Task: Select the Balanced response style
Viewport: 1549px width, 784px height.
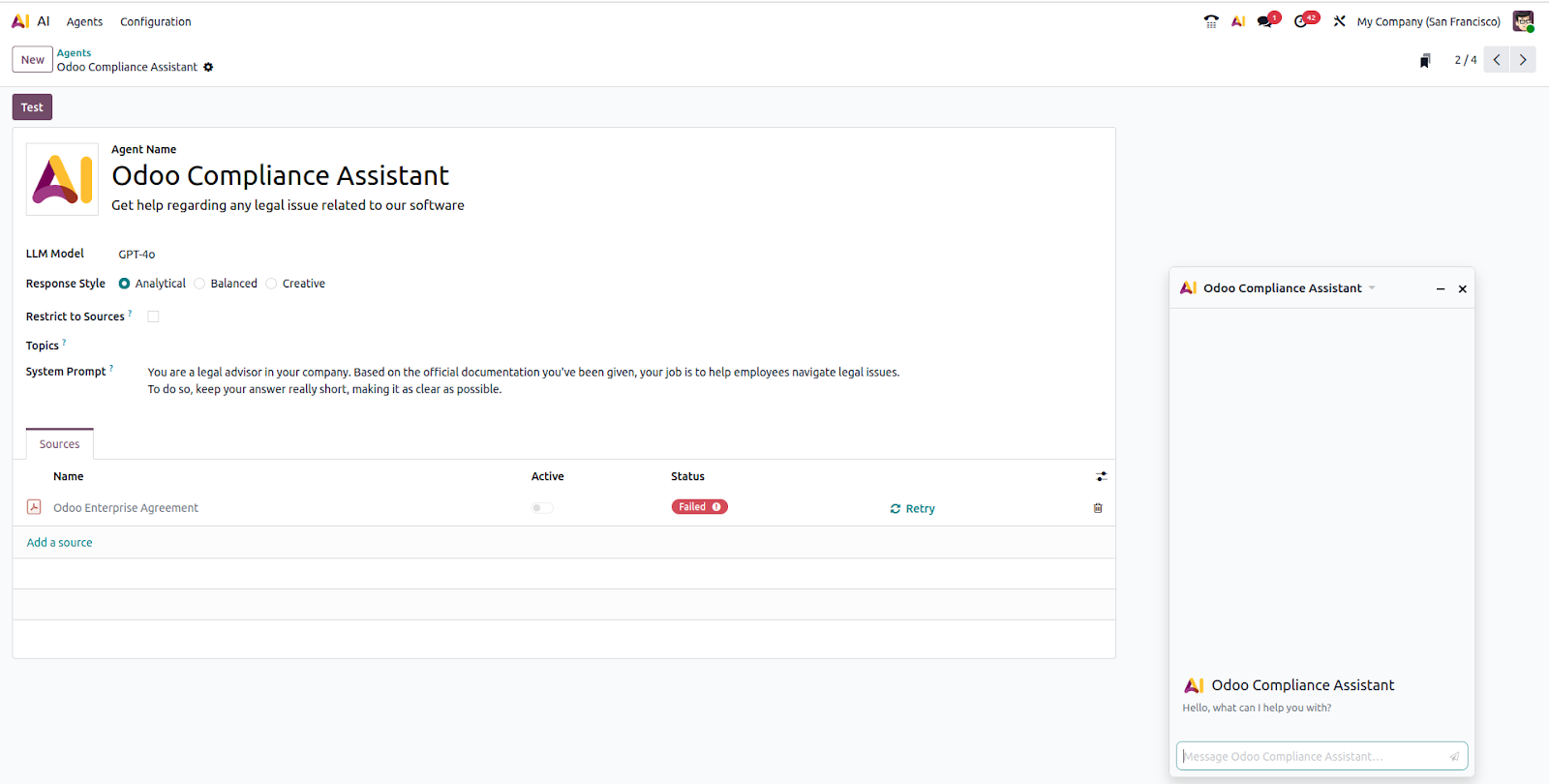Action: (200, 284)
